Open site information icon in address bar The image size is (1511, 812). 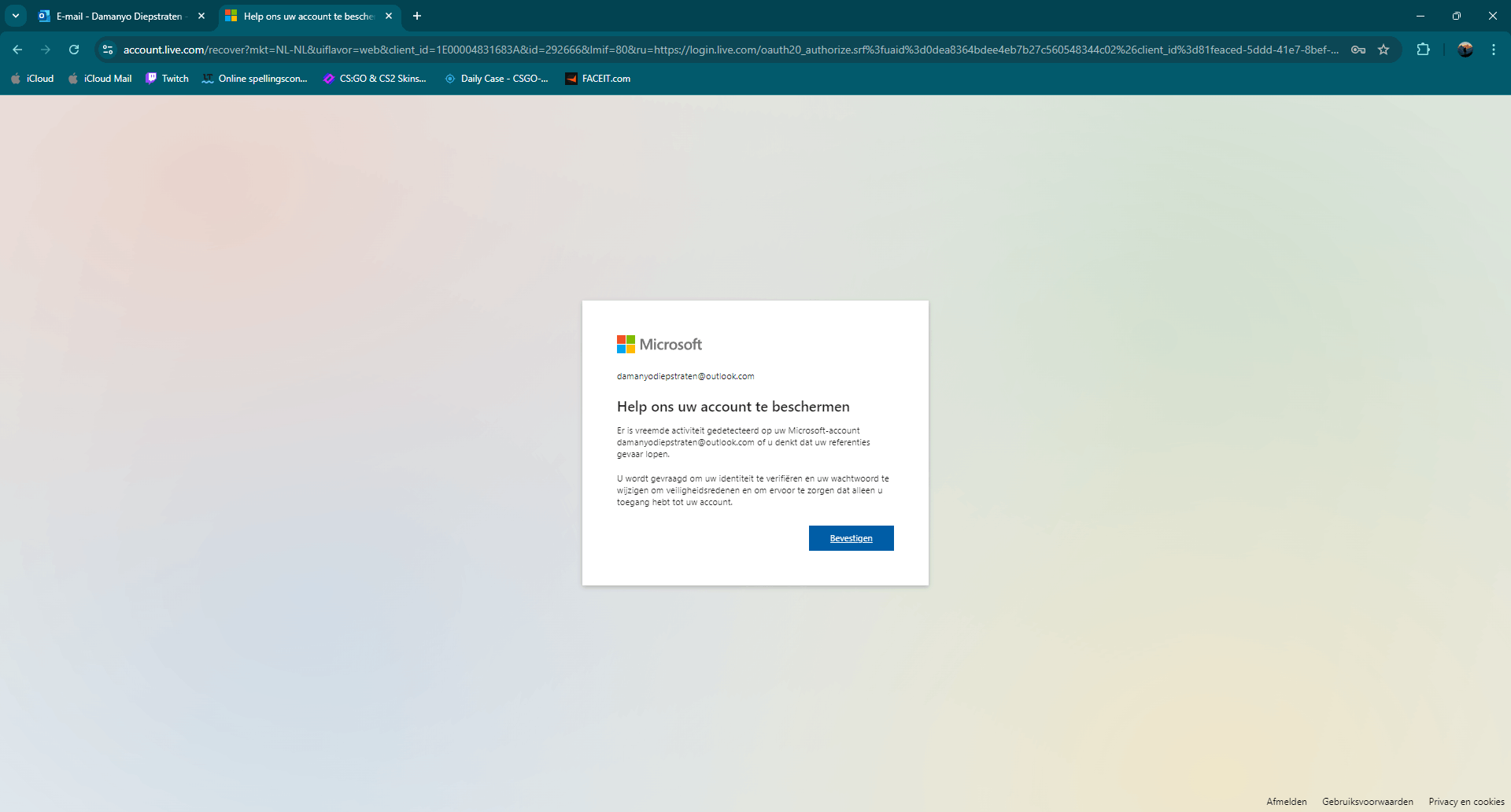pos(108,50)
